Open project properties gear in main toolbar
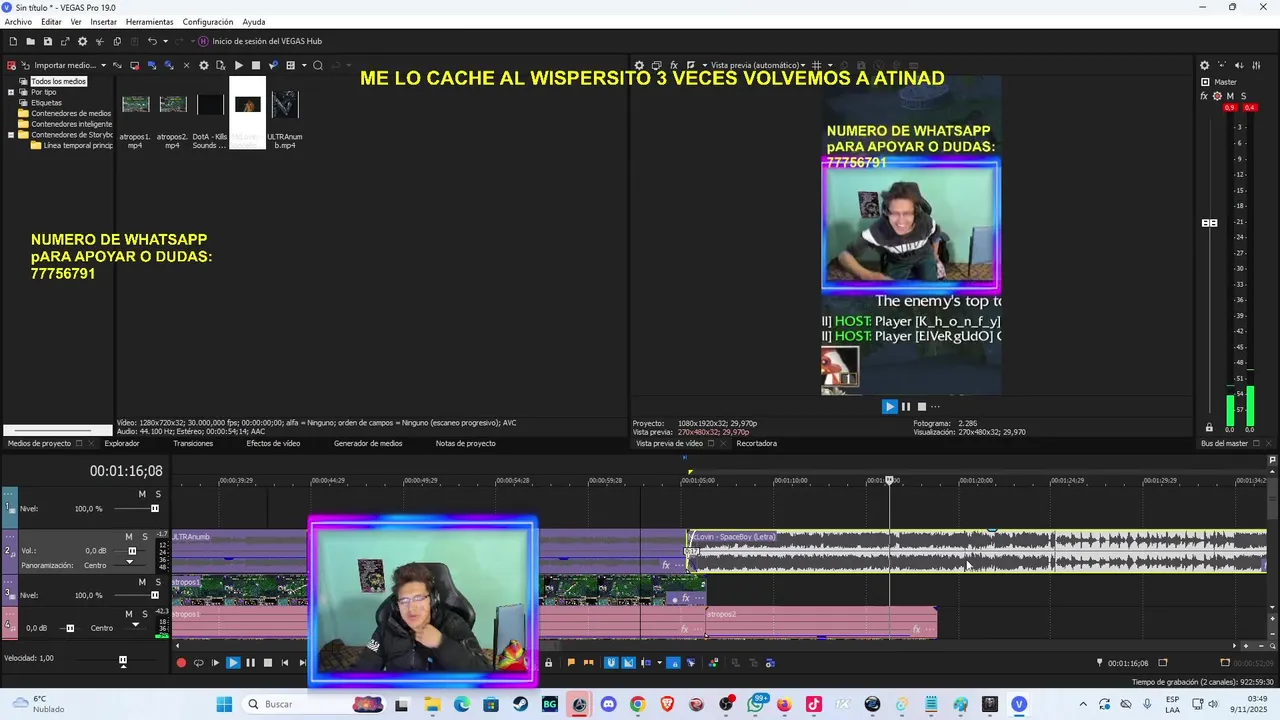Image resolution: width=1280 pixels, height=720 pixels. [82, 41]
